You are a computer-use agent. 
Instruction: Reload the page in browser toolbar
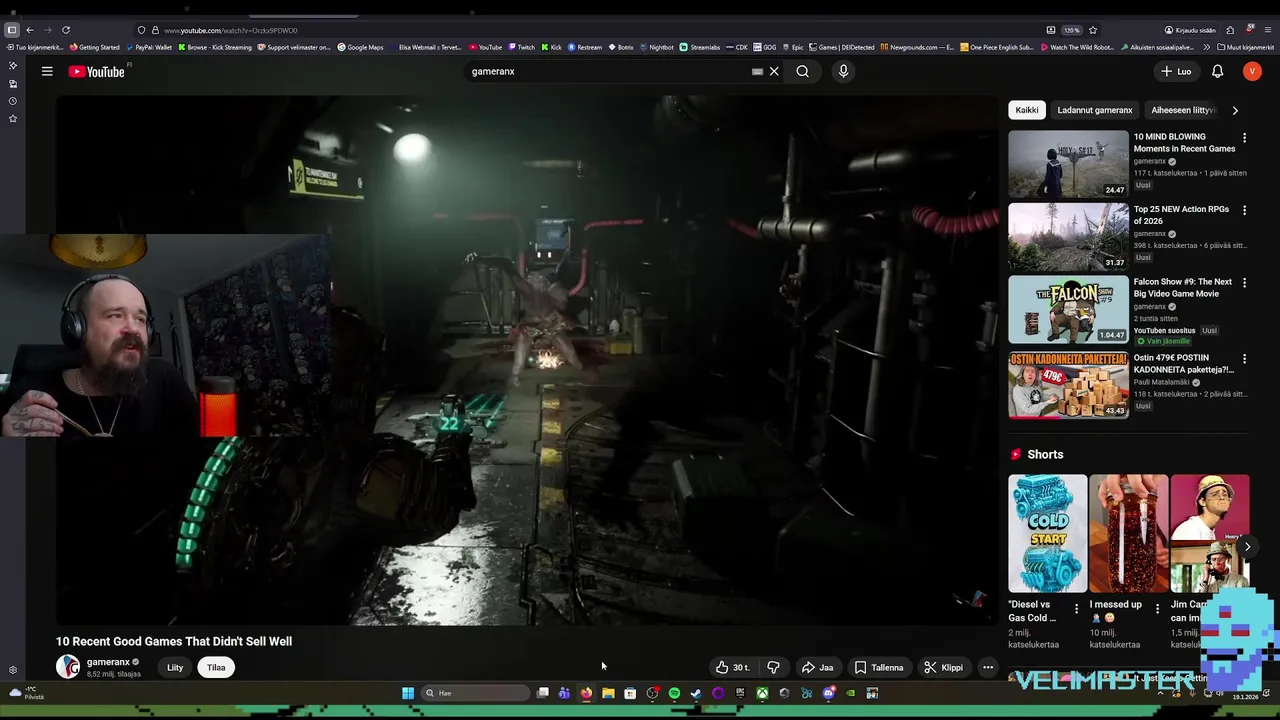point(66,30)
